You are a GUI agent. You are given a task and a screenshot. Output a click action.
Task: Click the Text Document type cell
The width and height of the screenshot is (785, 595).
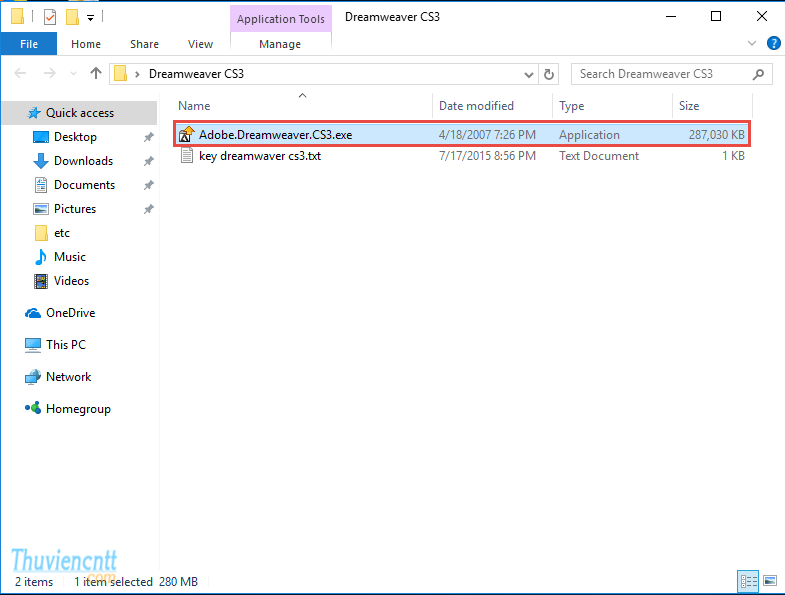tap(599, 156)
